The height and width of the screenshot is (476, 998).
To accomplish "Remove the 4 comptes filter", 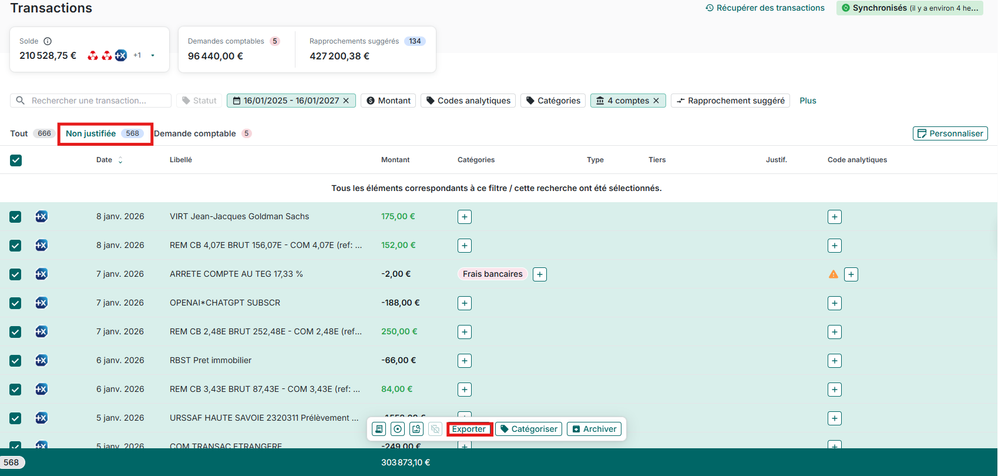I will (x=656, y=101).
